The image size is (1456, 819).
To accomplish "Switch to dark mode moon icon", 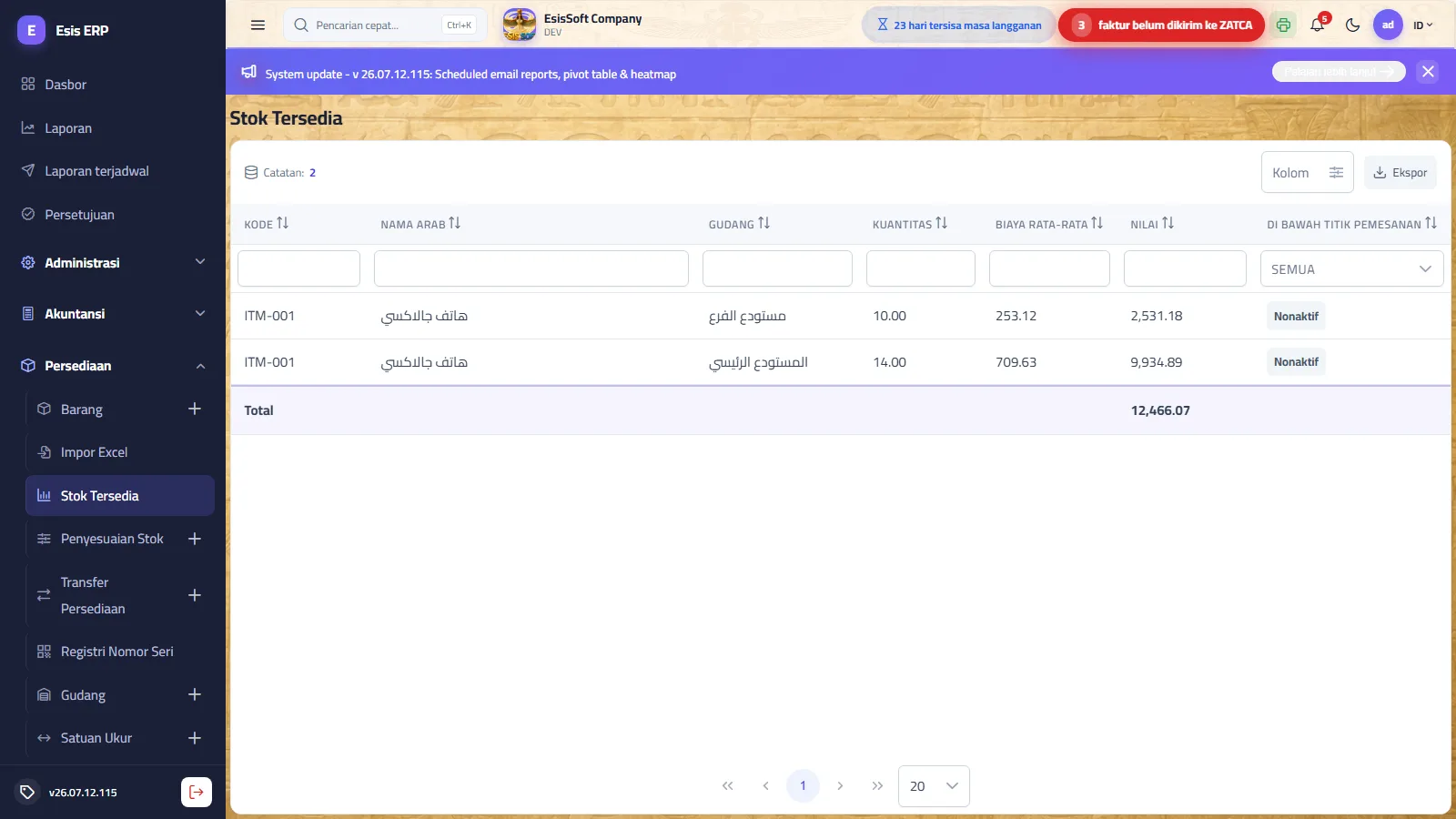I will pos(1352,25).
